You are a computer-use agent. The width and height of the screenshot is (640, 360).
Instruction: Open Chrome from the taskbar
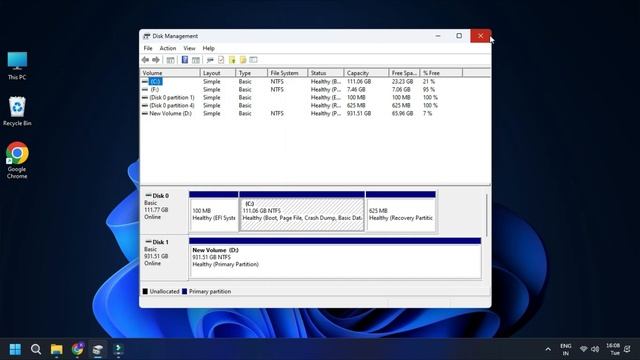point(77,349)
